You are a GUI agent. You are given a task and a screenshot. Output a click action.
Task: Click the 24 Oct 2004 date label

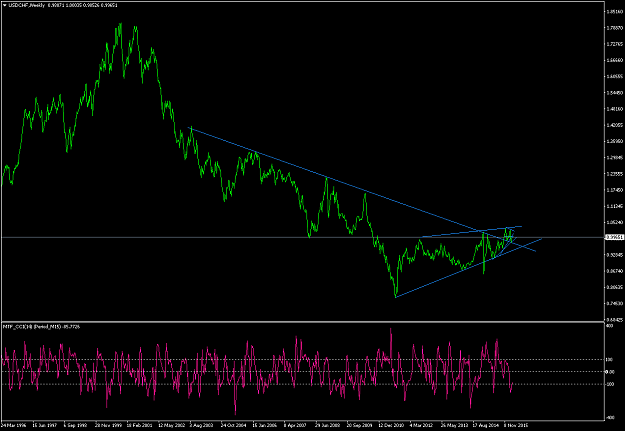coord(233,425)
